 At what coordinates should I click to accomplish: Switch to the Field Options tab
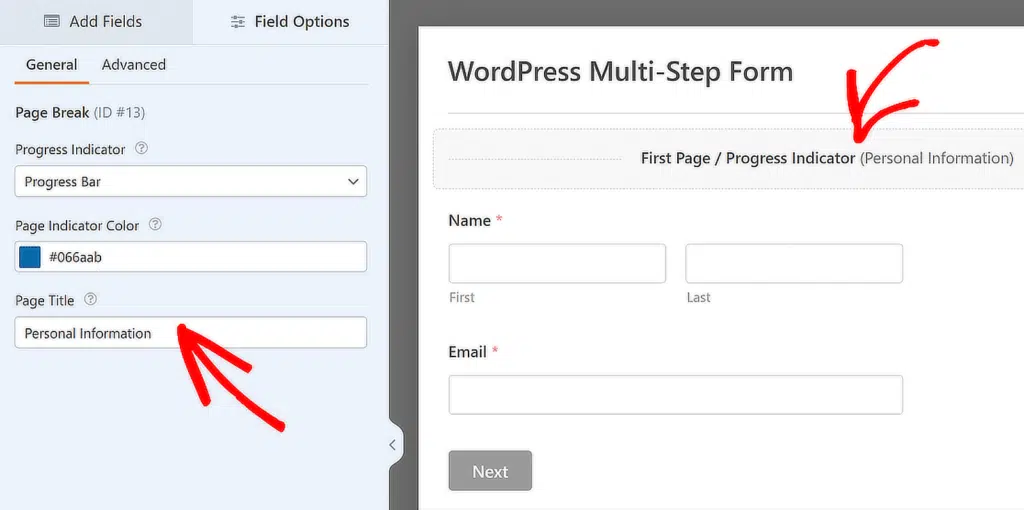[x=290, y=22]
